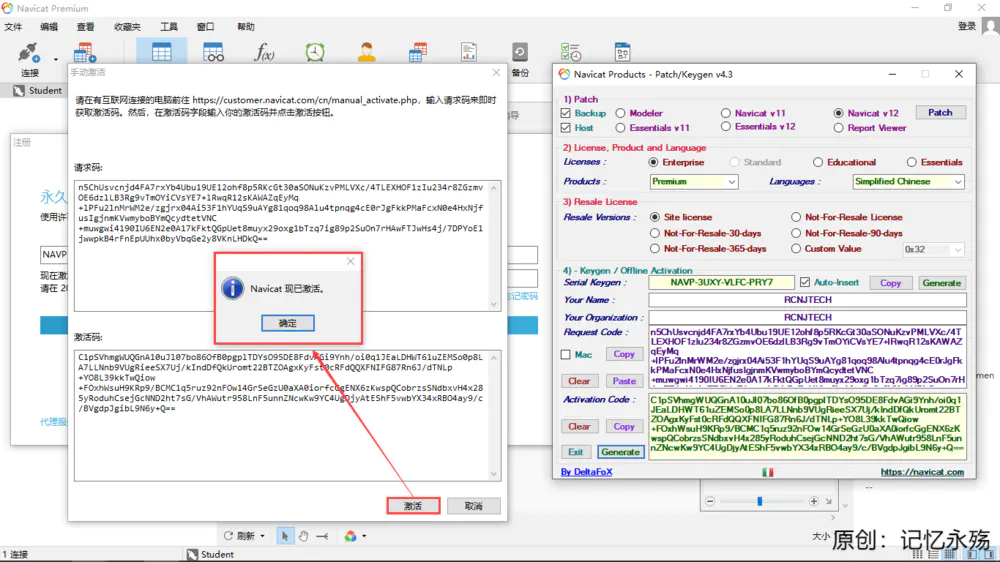Open the color palette tool
Screen dimensions: 1000x562
pyautogui.click(x=350, y=536)
